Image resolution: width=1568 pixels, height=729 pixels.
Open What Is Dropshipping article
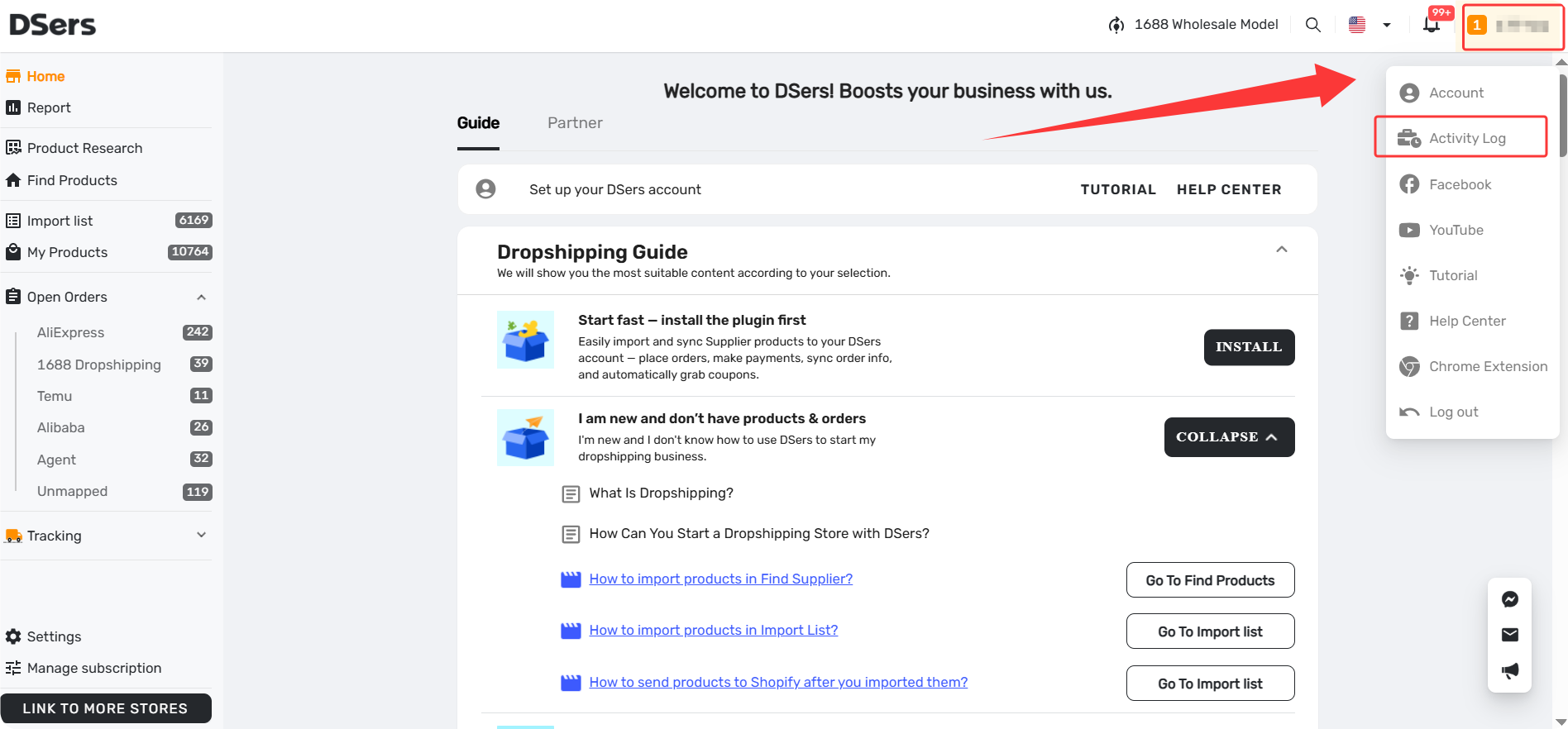661,493
